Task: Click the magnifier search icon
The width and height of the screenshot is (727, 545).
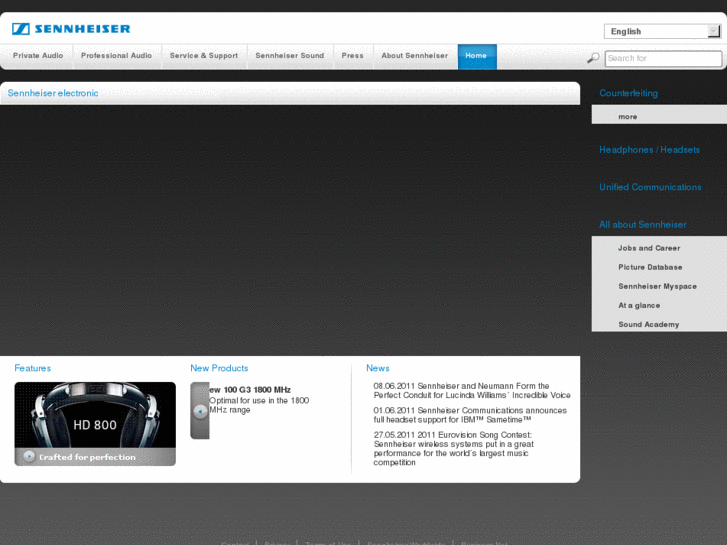Action: 593,58
